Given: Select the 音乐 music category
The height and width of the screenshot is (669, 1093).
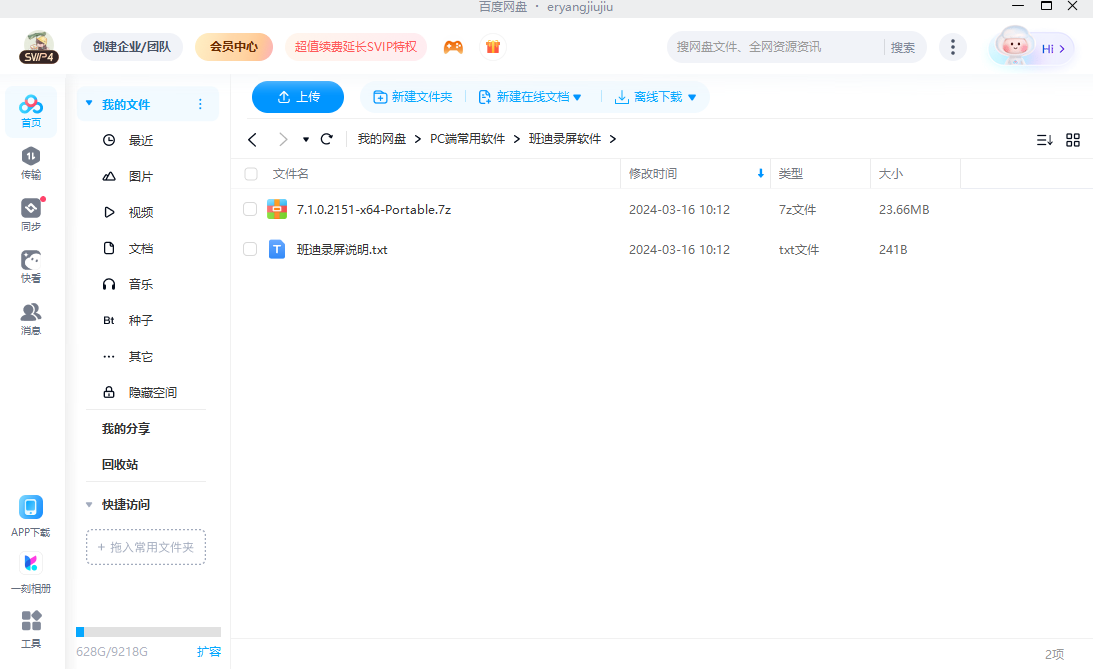Looking at the screenshot, I should (x=141, y=284).
